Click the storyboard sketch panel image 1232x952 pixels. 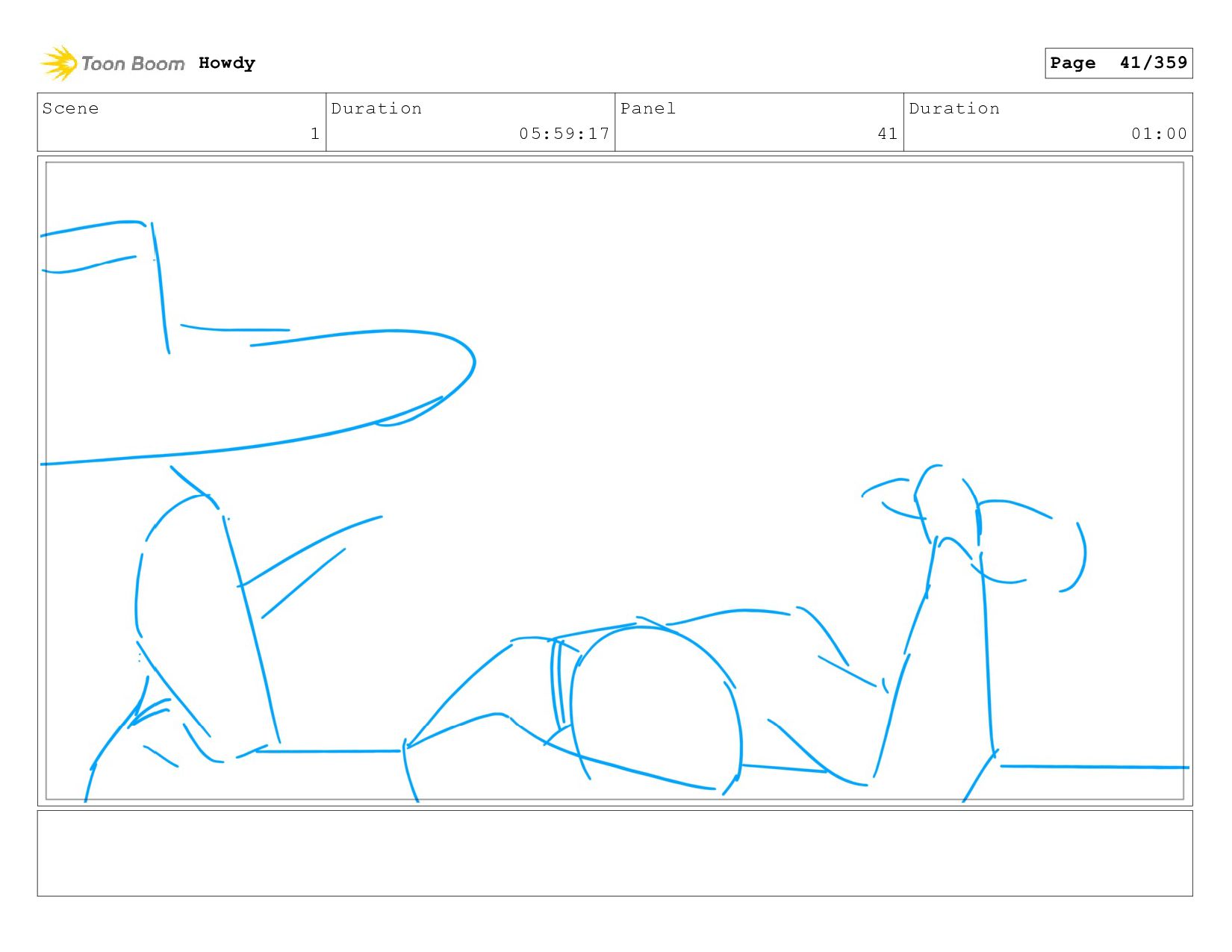coord(615,481)
